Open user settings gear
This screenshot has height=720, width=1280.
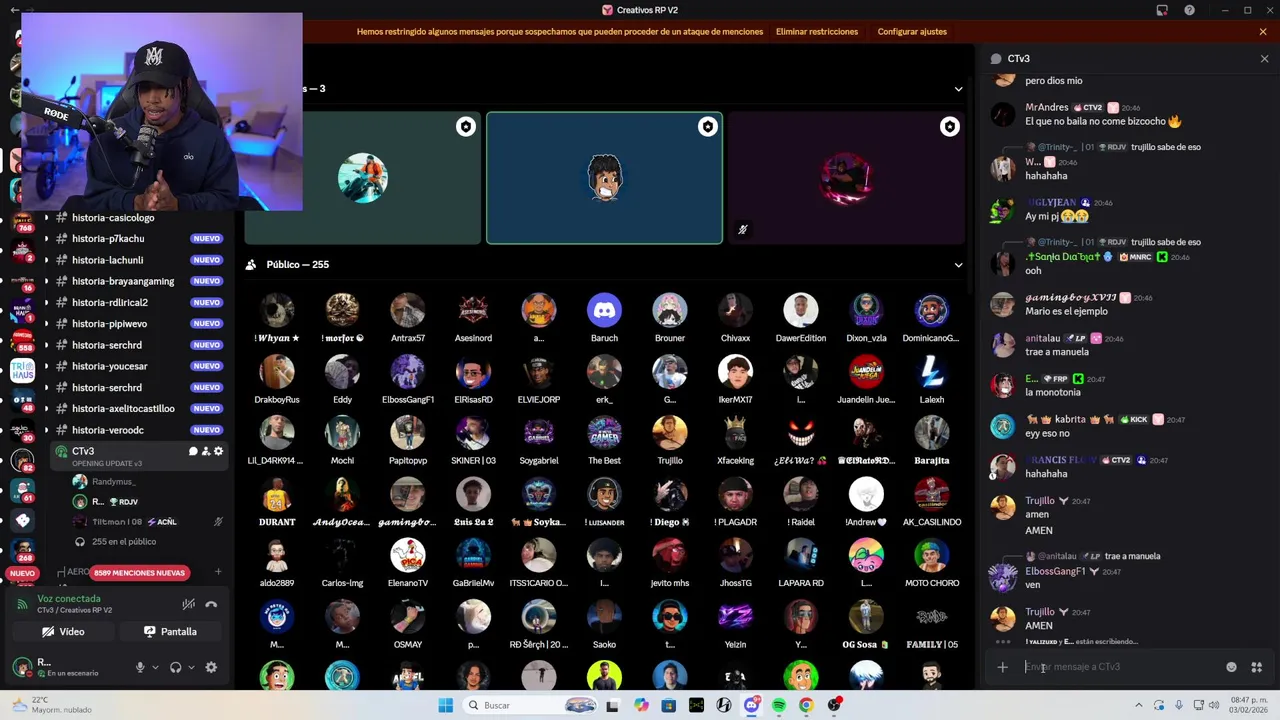point(211,667)
